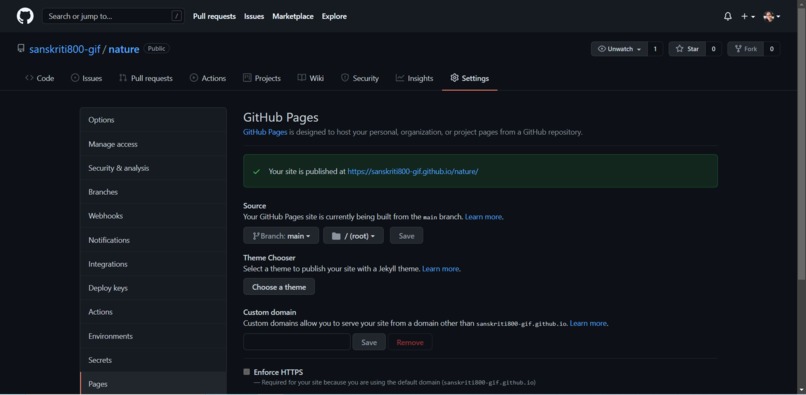Select Integrations in sidebar
Screen dimensions: 806x395
coord(153,264)
